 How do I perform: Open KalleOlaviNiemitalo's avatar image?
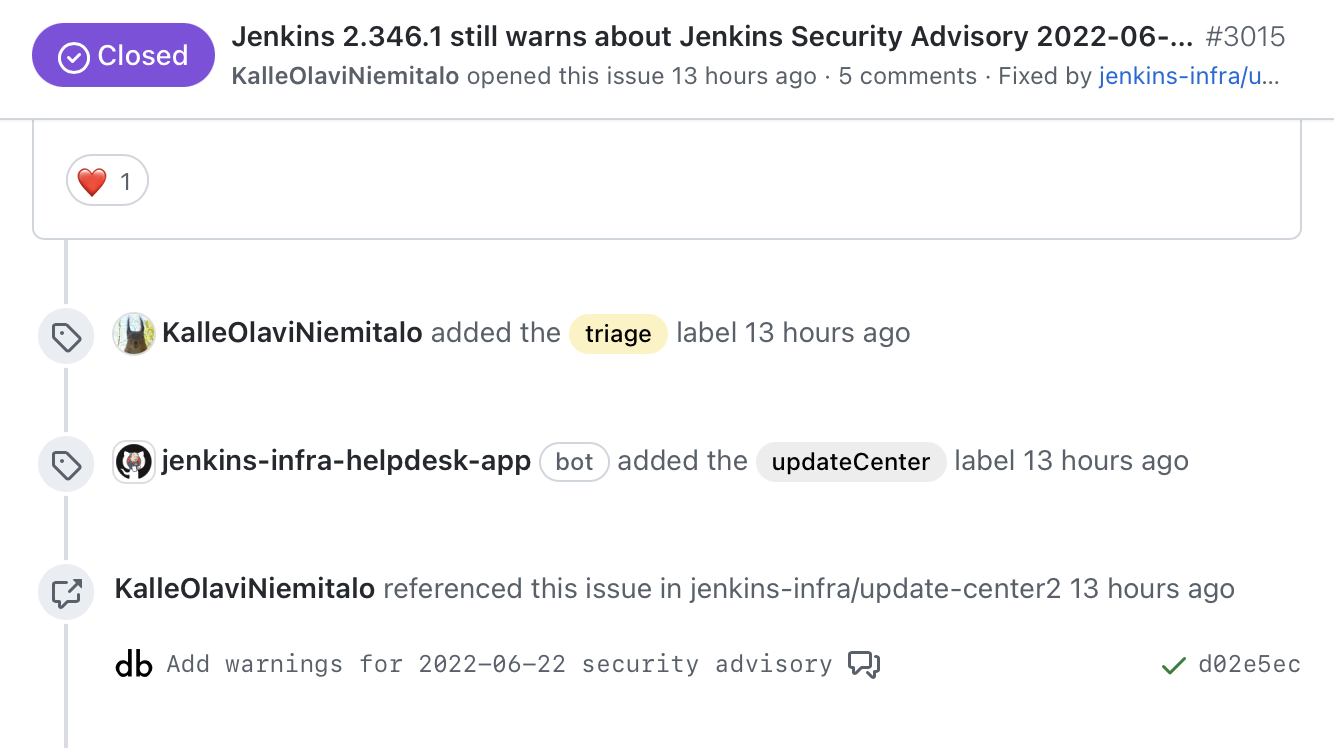pyautogui.click(x=133, y=332)
